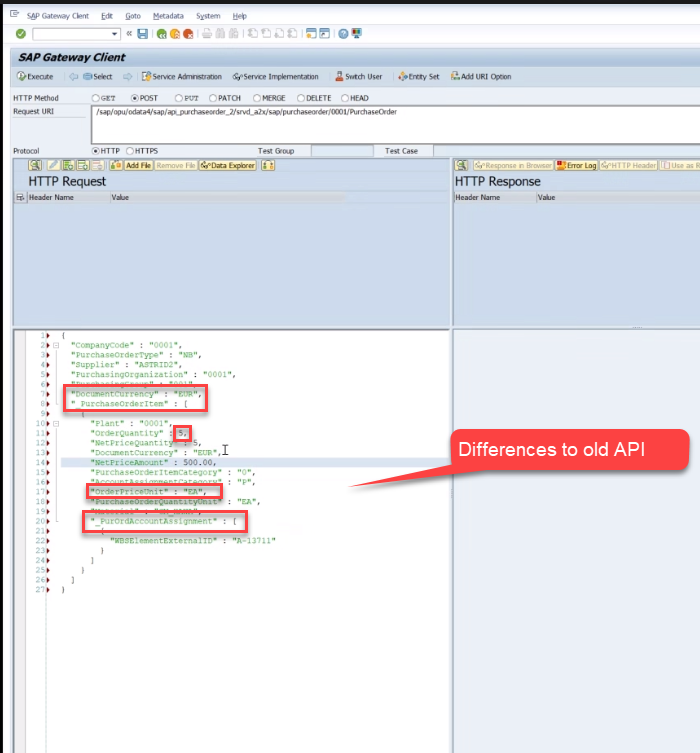Viewport: 700px width, 753px height.
Task: Click the Entity Set button
Action: [419, 76]
